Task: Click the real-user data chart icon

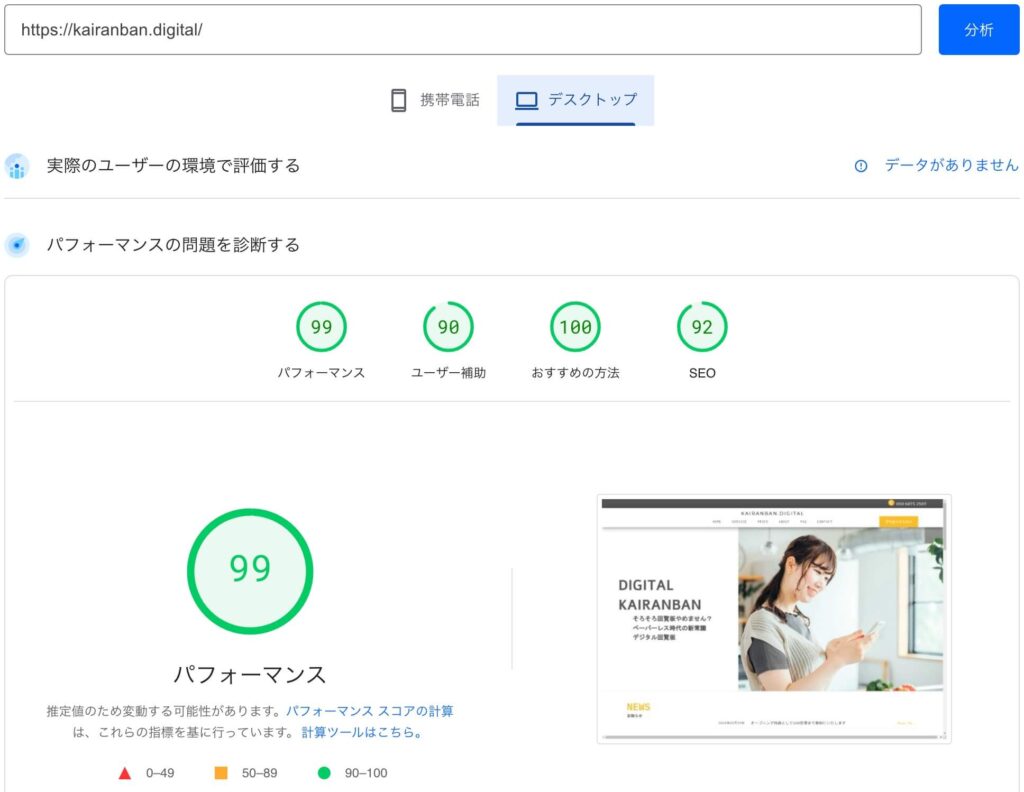Action: [17, 166]
